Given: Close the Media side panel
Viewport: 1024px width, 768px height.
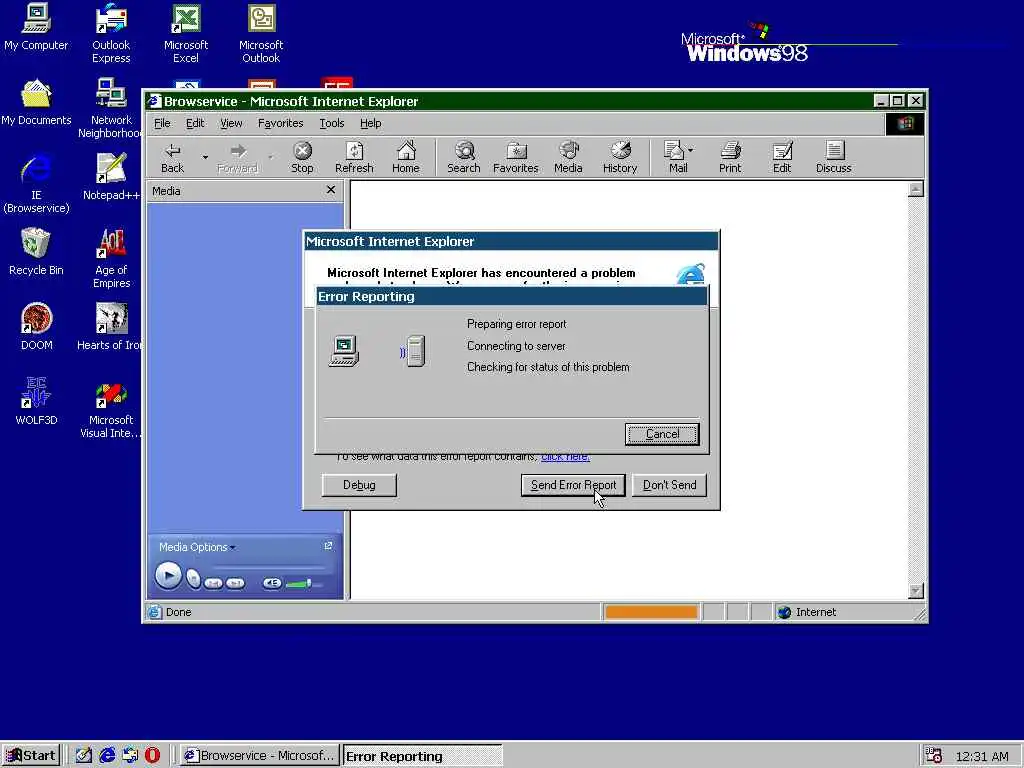Looking at the screenshot, I should coord(330,190).
